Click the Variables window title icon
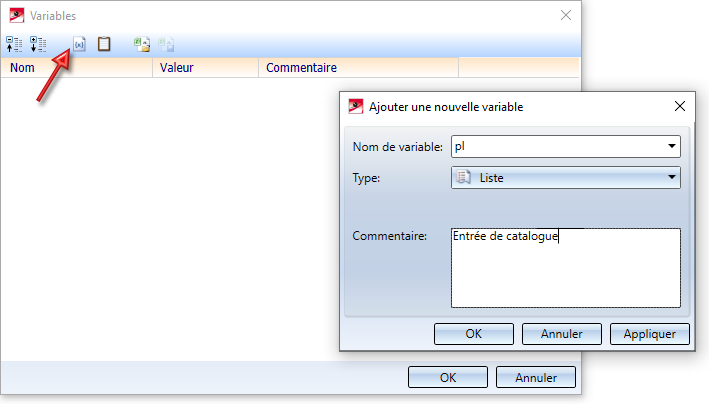The image size is (709, 404). [16, 15]
